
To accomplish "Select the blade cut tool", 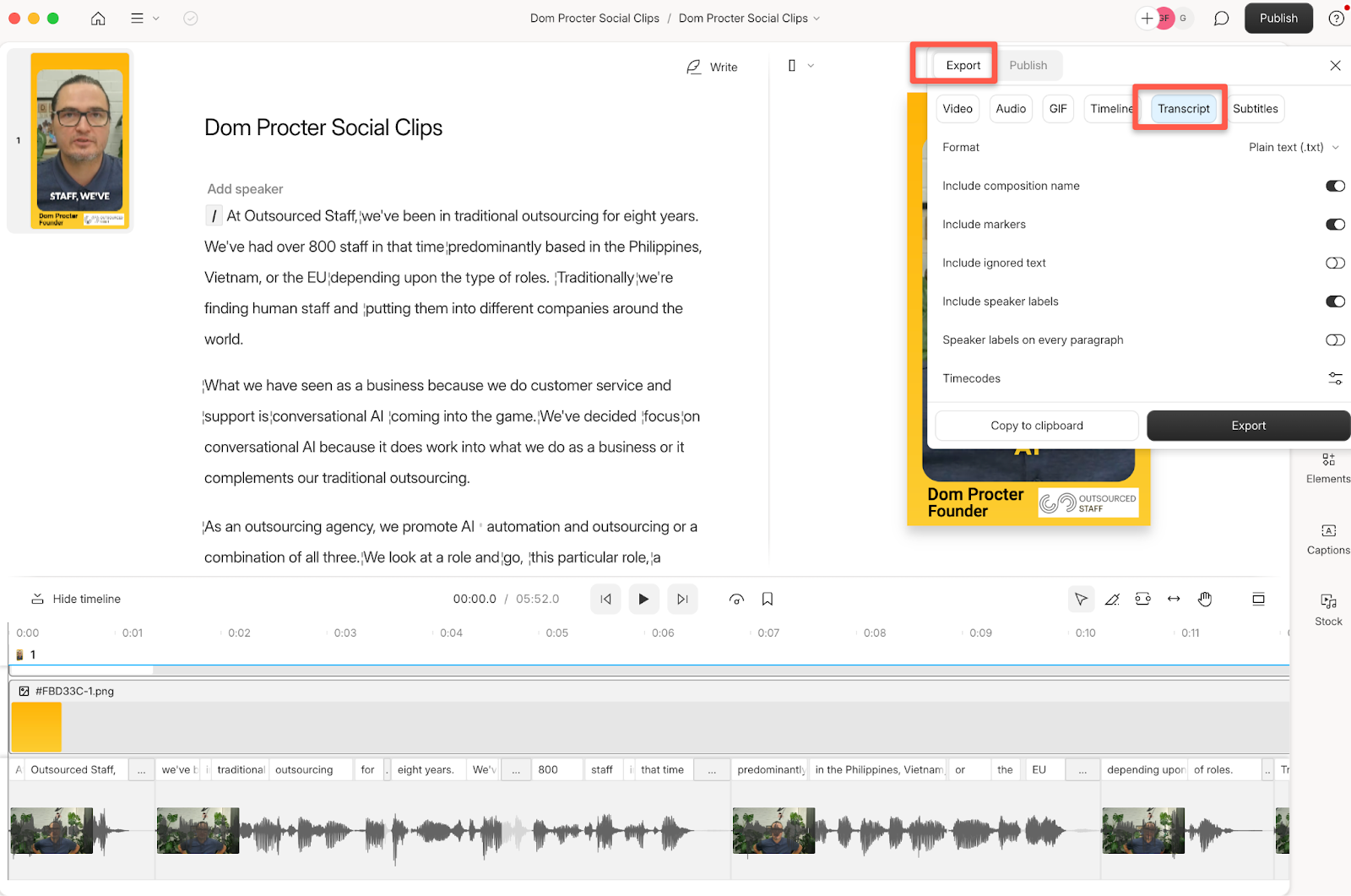I will [x=1112, y=599].
